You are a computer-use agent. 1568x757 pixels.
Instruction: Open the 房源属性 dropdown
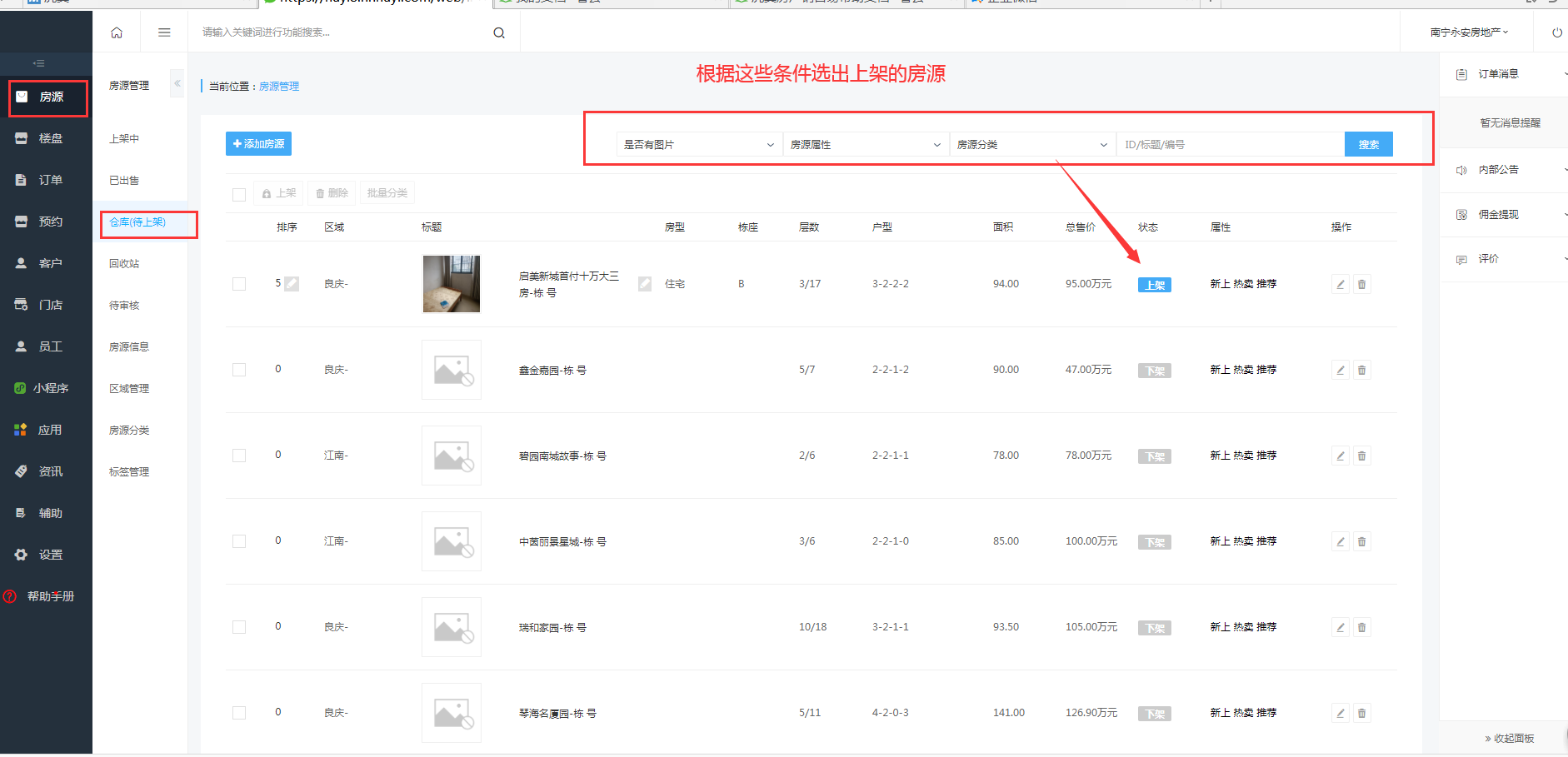(x=866, y=144)
